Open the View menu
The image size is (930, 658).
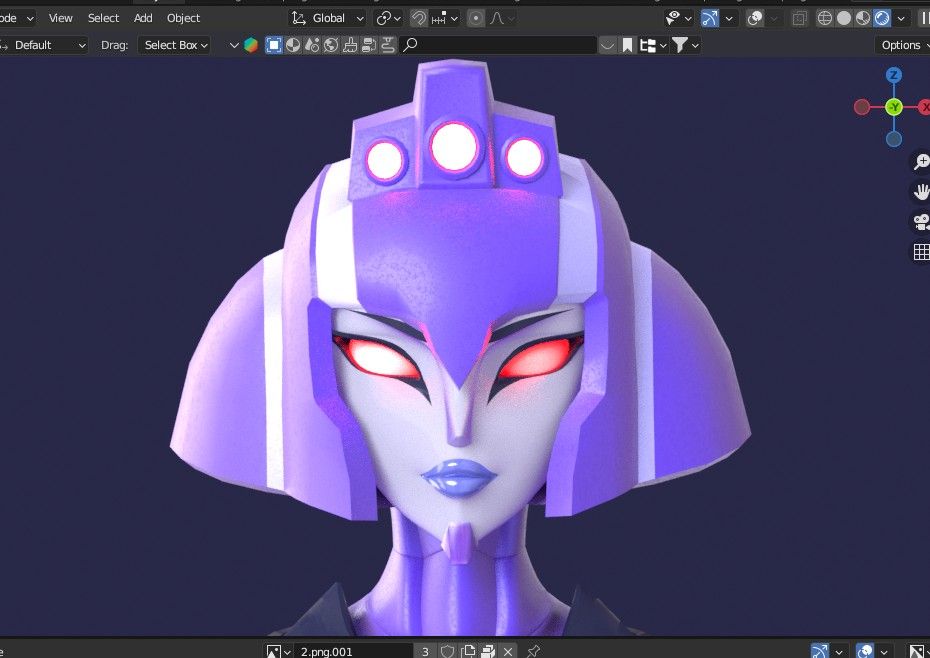pyautogui.click(x=60, y=18)
